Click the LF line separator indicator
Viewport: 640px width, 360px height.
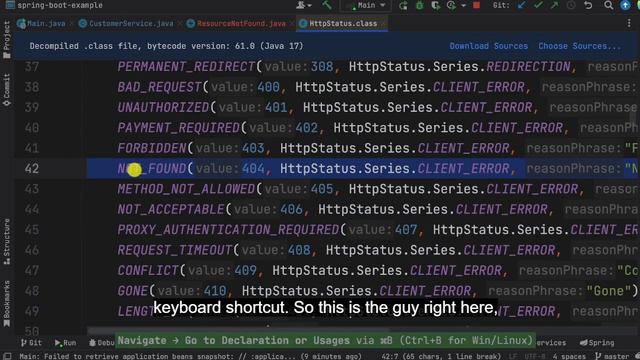[x=513, y=356]
